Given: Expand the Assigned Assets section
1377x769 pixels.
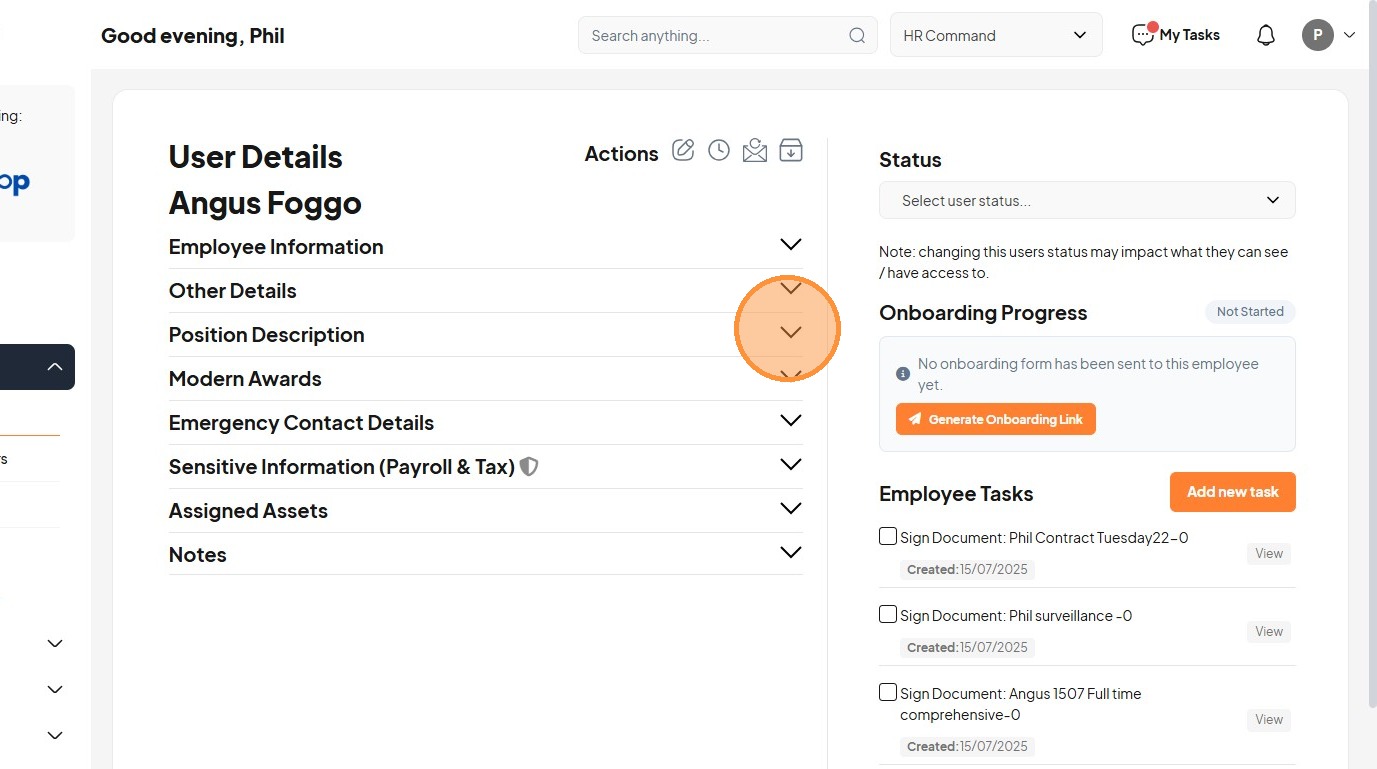Looking at the screenshot, I should 790,509.
